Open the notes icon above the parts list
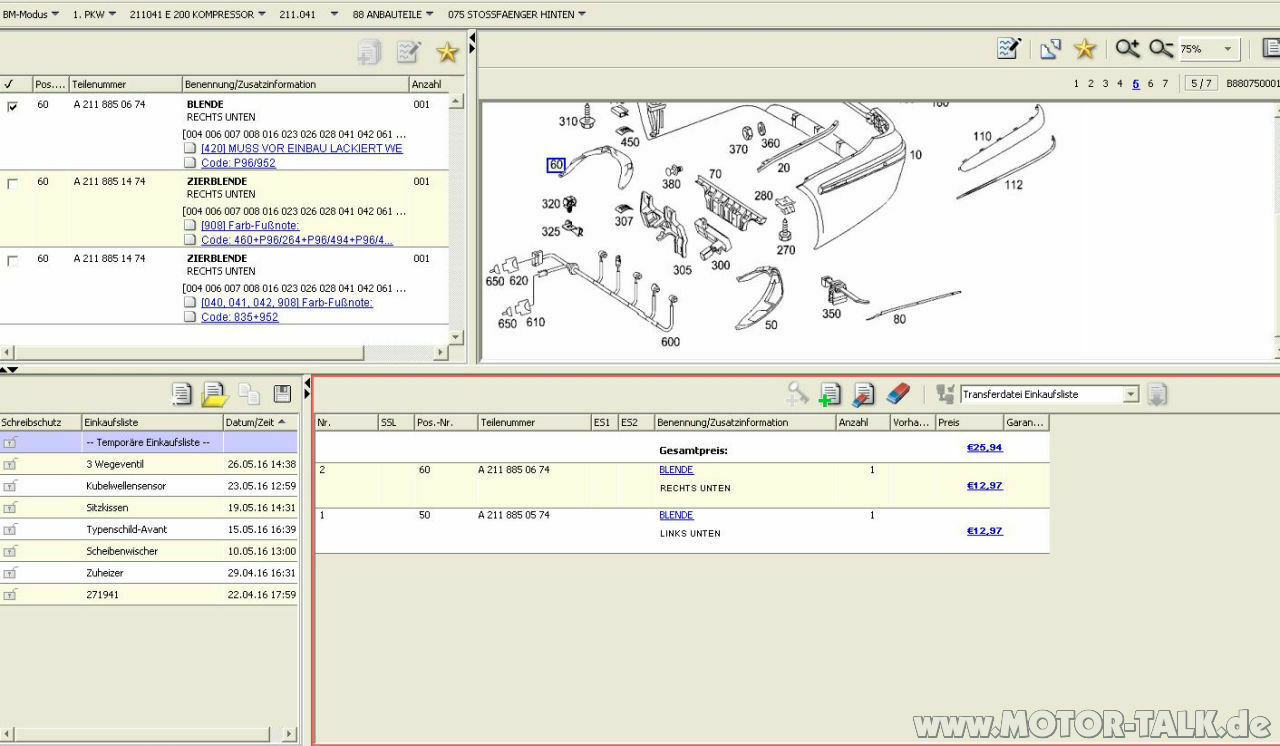Image resolution: width=1280 pixels, height=746 pixels. point(408,52)
